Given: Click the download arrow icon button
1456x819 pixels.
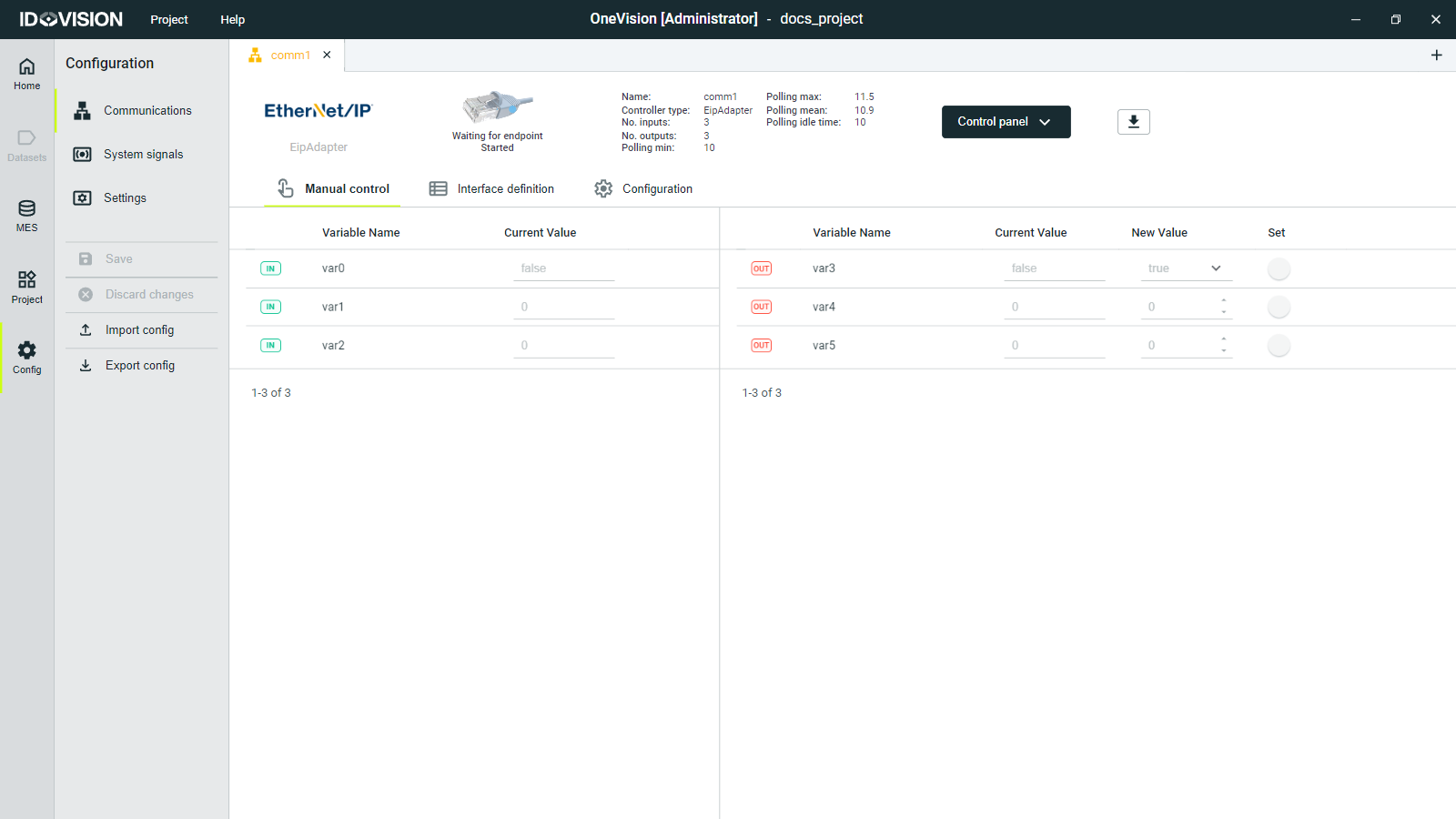Looking at the screenshot, I should pos(1133,122).
